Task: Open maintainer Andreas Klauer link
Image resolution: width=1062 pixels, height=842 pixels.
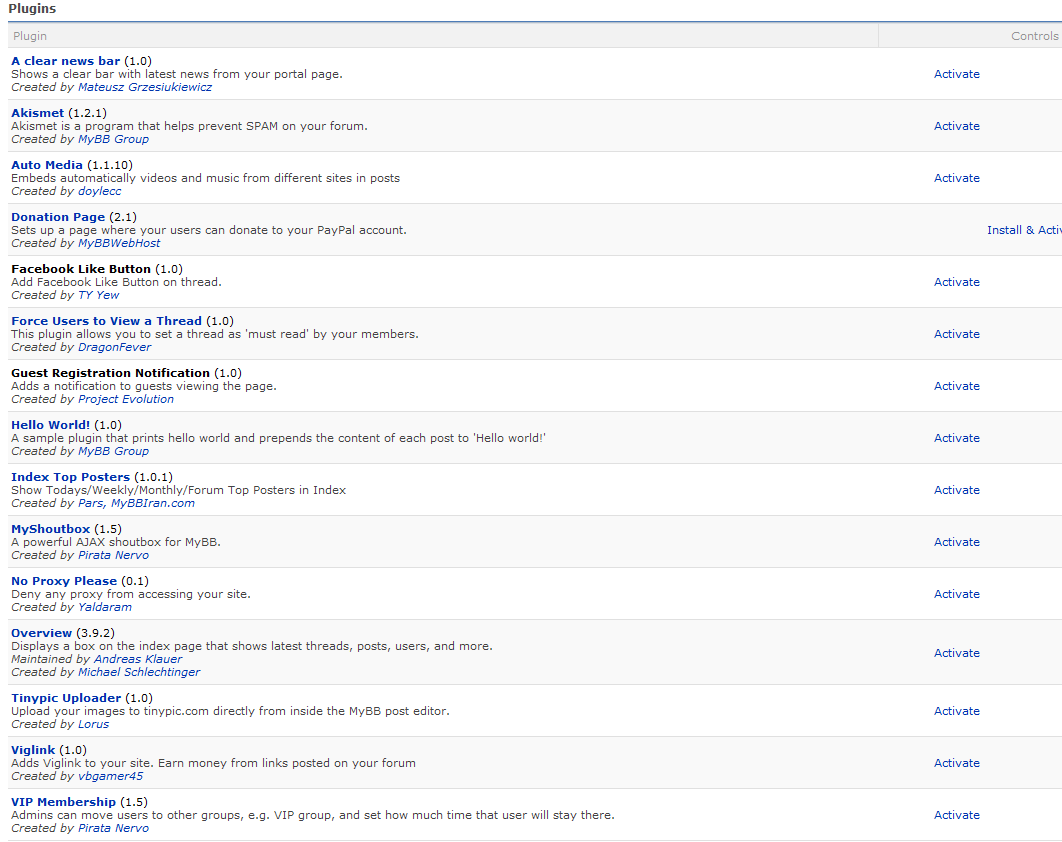Action: pyautogui.click(x=138, y=659)
